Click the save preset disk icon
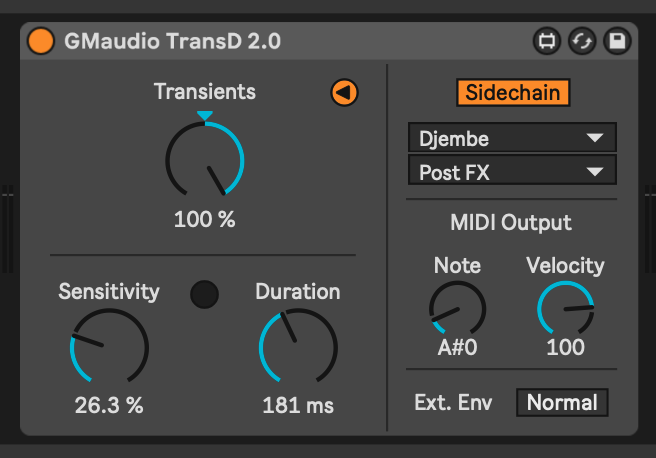The image size is (656, 458). [x=617, y=41]
